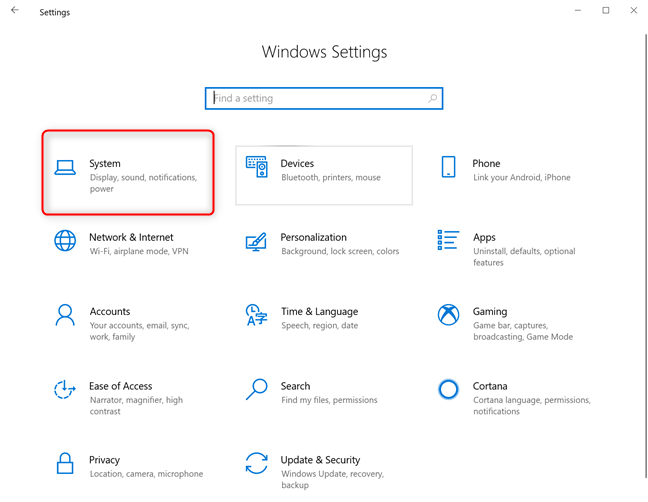
Task: Open the Gaming Xbox icon
Action: pos(448,315)
